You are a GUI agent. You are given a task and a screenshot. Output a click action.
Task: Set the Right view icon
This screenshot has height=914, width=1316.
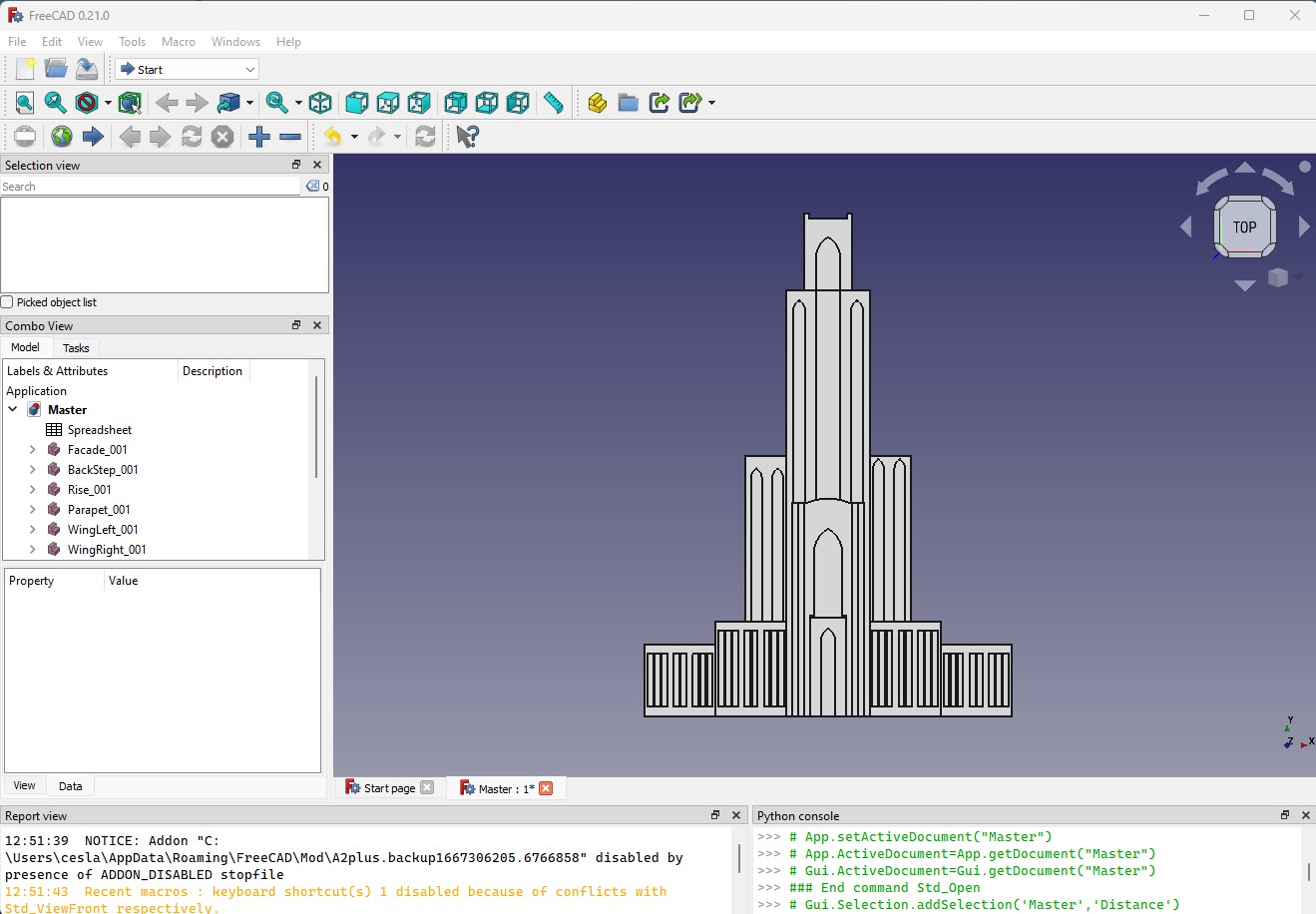[419, 103]
